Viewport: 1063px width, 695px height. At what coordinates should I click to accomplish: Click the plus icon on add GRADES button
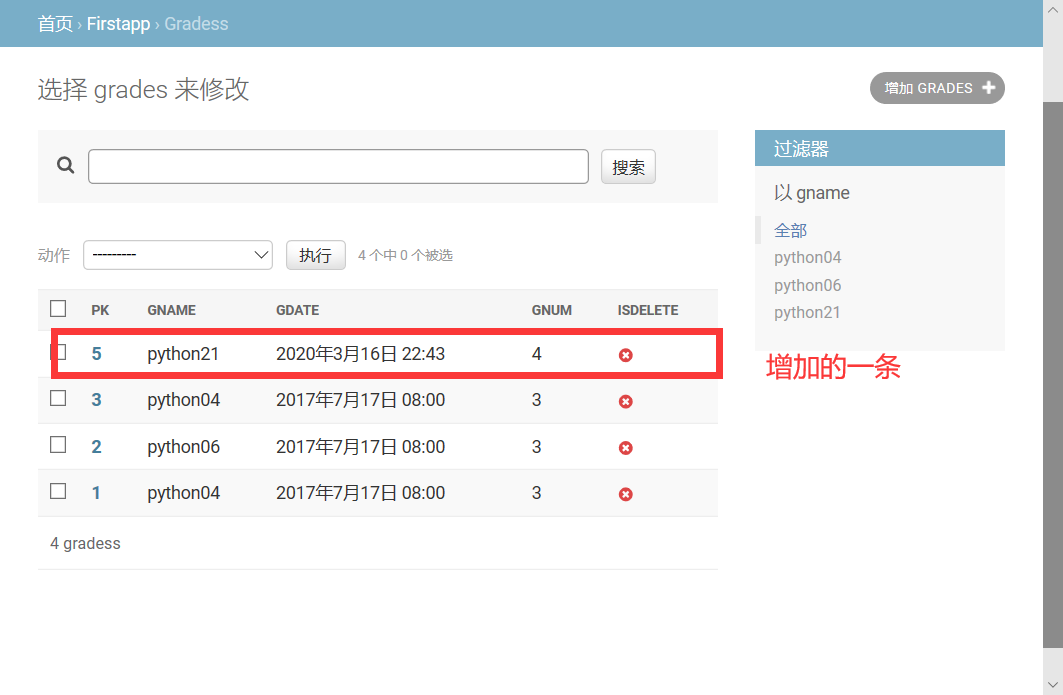pos(988,87)
